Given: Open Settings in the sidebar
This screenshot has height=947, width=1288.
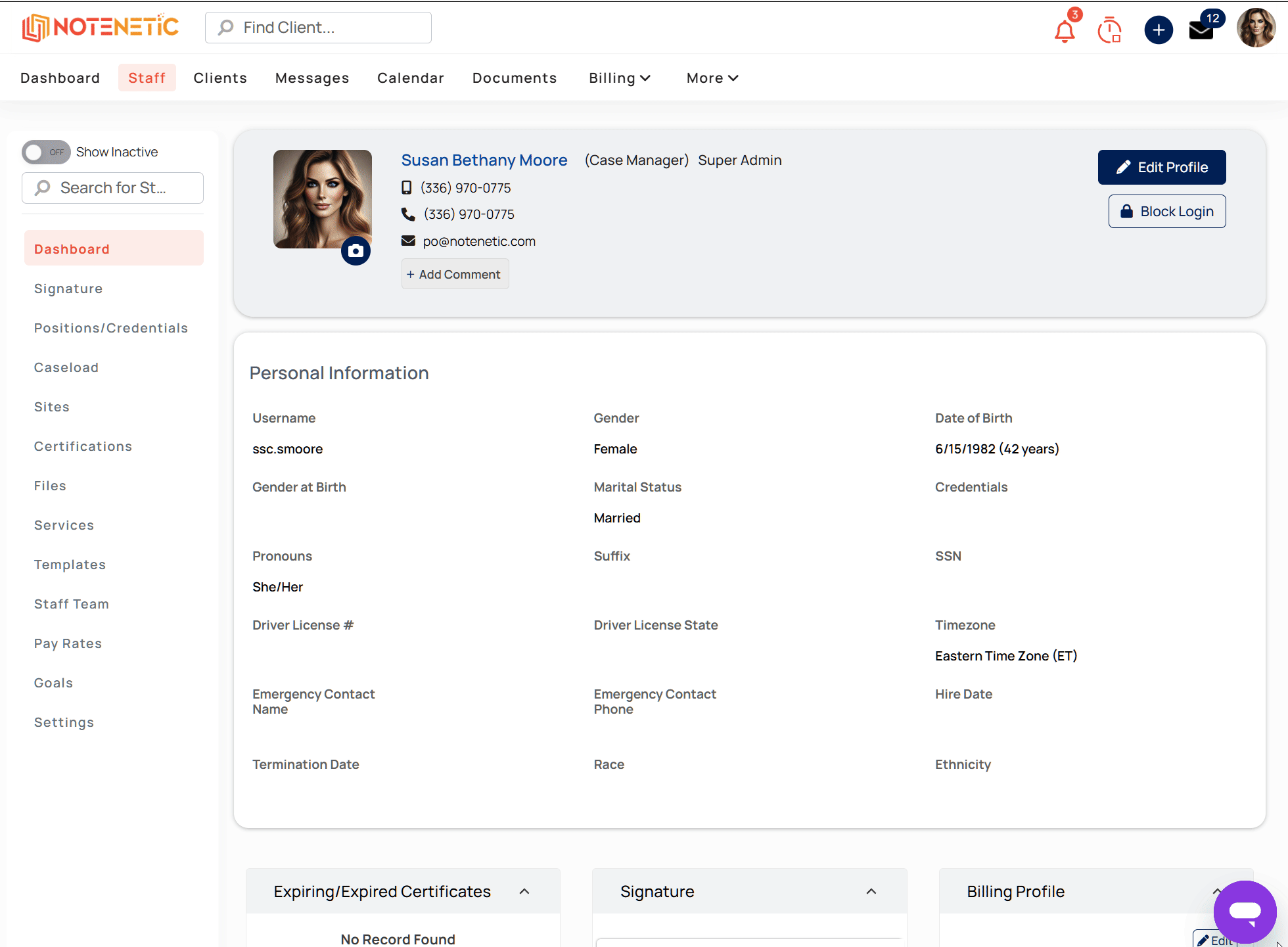Looking at the screenshot, I should [x=64, y=722].
